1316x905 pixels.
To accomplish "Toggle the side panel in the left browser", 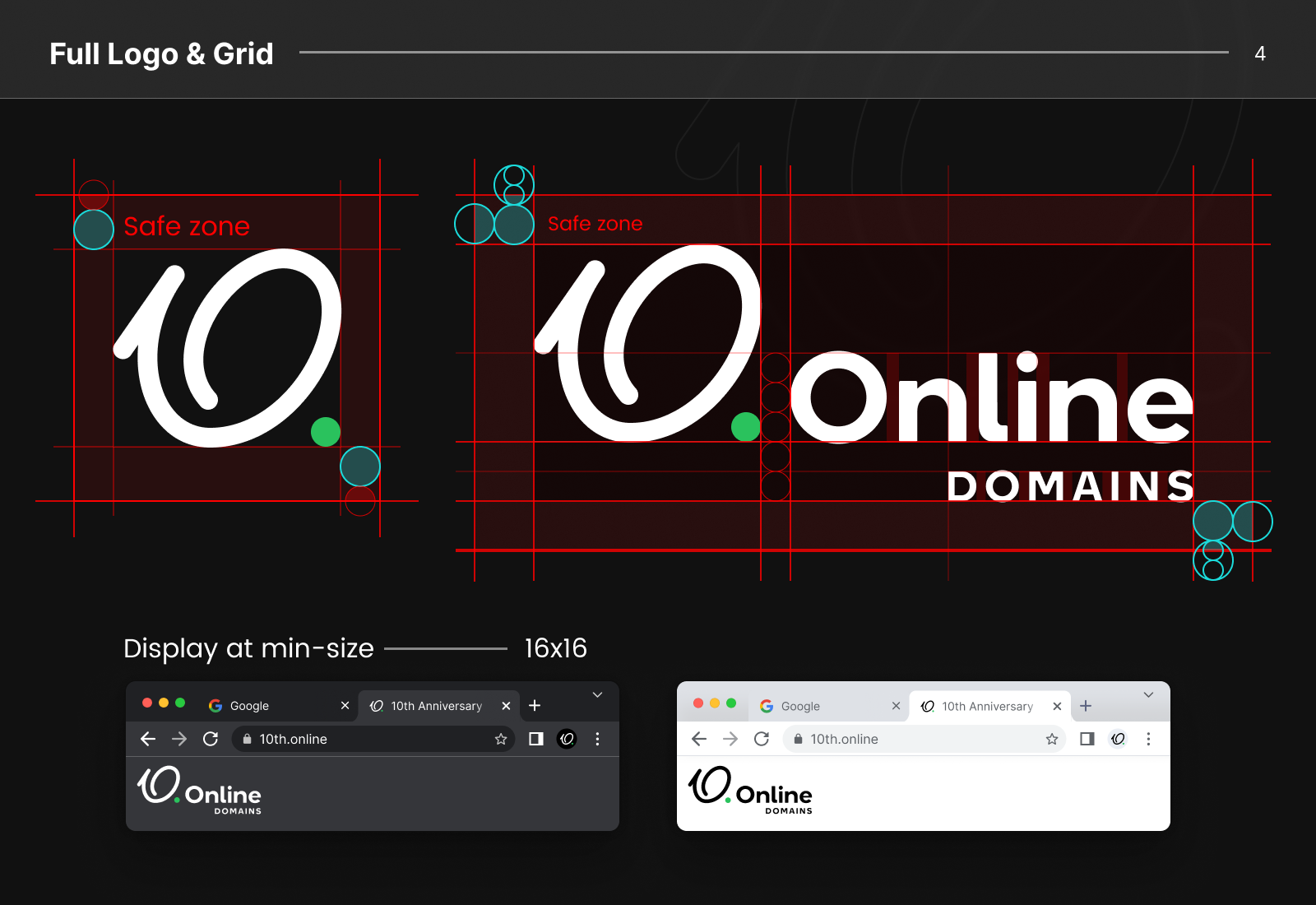I will tap(535, 739).
